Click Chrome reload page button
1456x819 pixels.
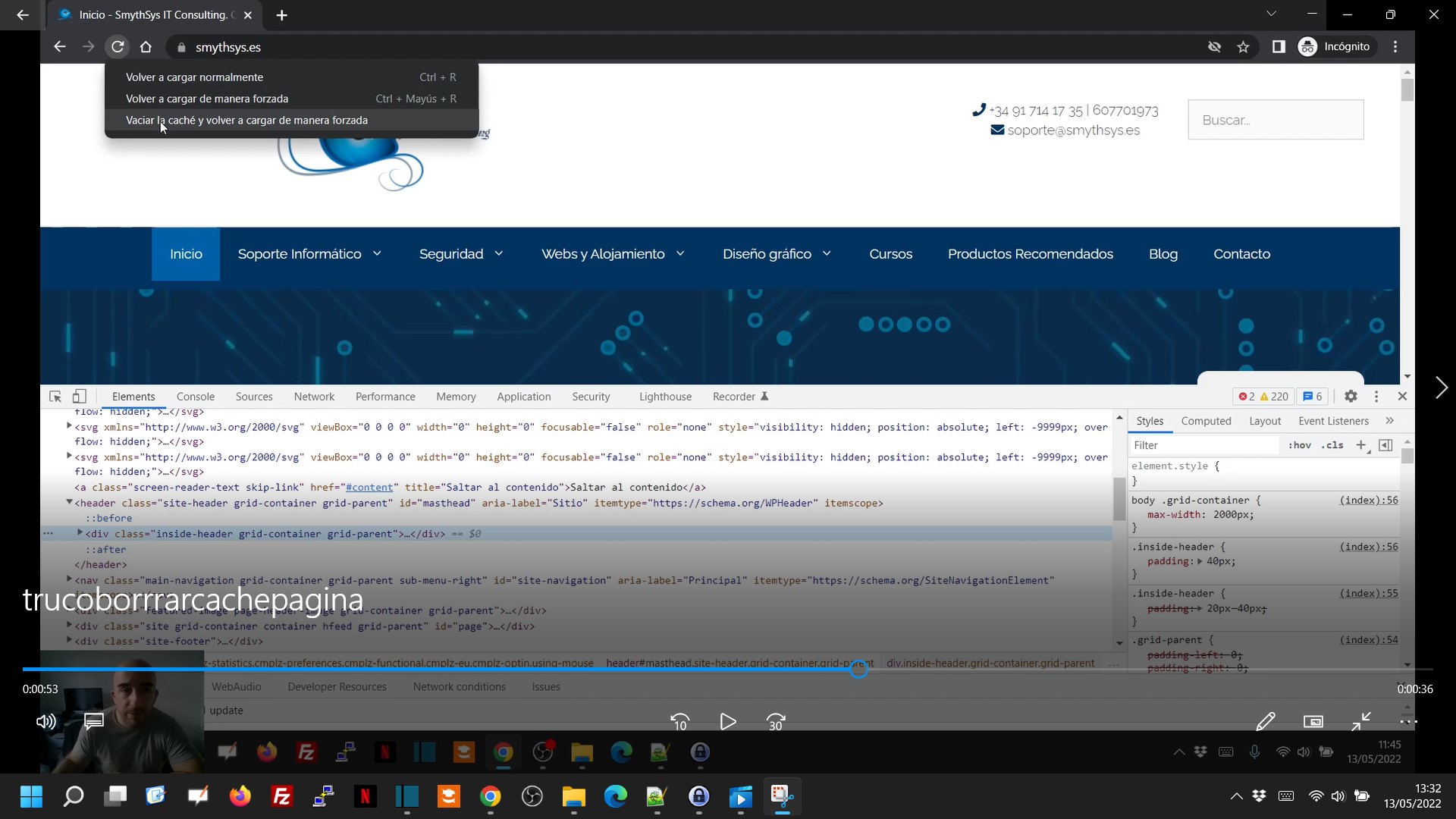click(x=118, y=47)
